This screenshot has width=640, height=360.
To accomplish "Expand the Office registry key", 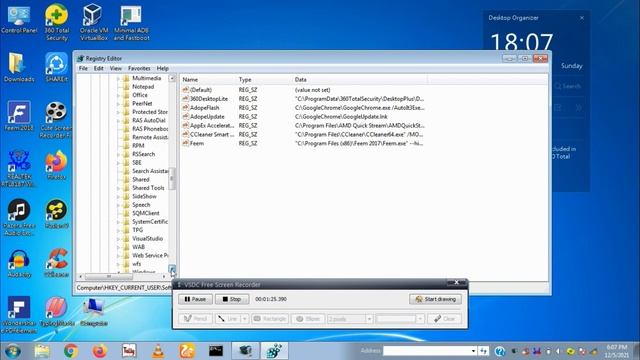I will 119,95.
